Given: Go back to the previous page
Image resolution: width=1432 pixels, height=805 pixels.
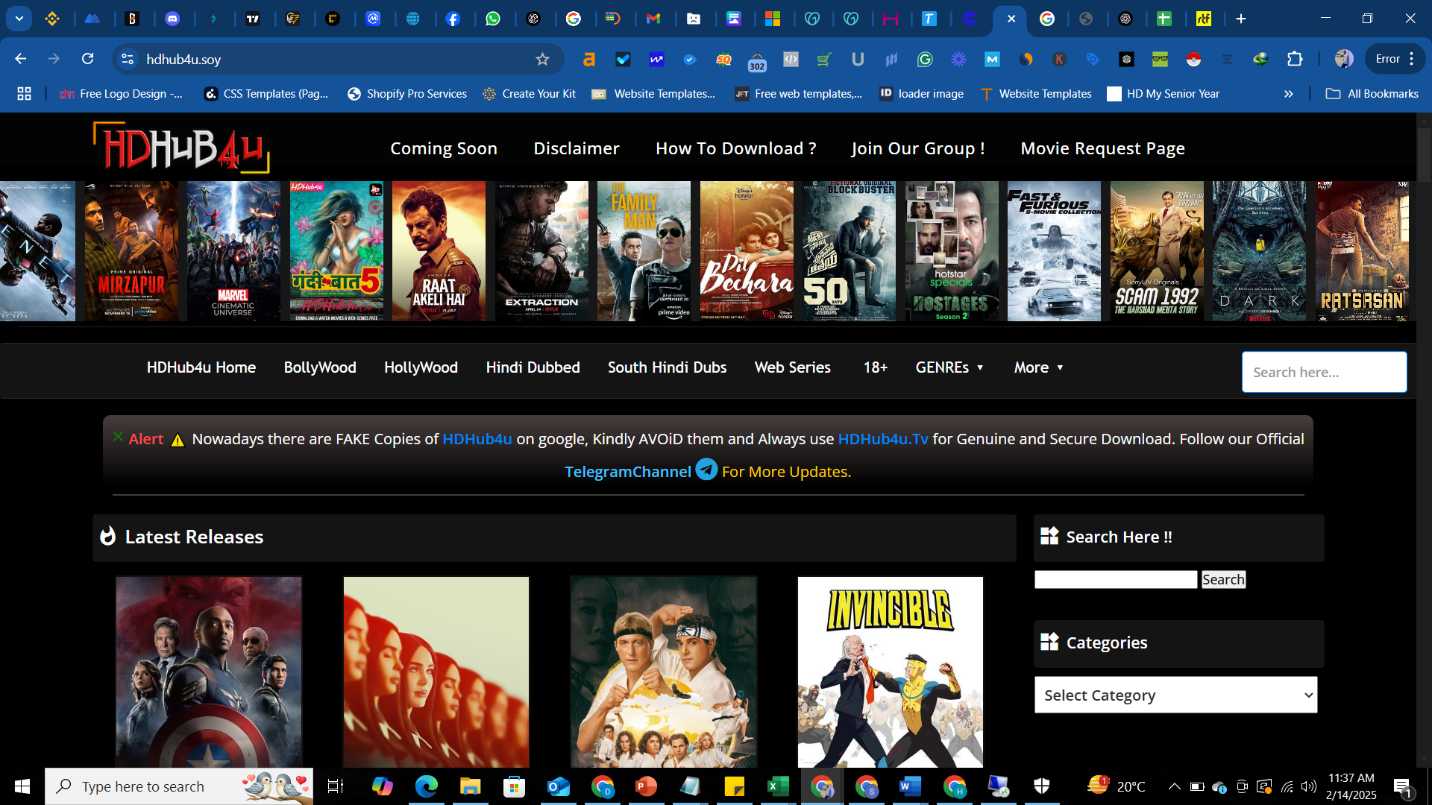Looking at the screenshot, I should (x=21, y=59).
